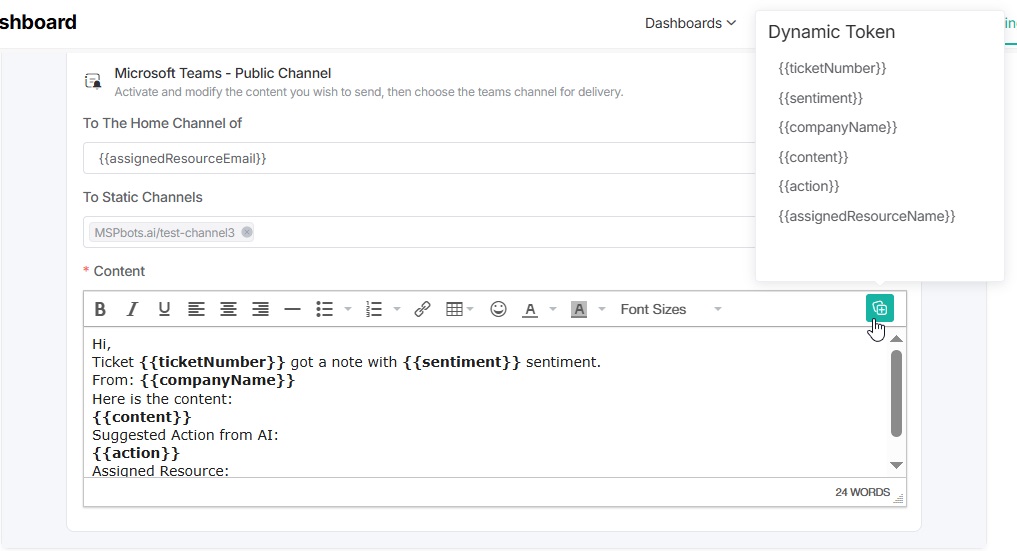Click the Home Channel email input field
Screen dimensions: 1017x551
[x=420, y=158]
